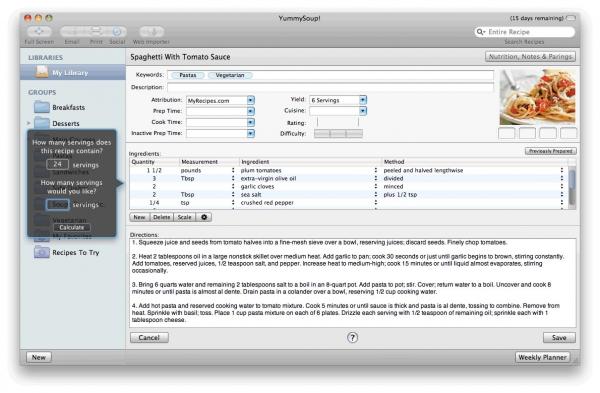This screenshot has width=600, height=393.
Task: Click the Cancel button
Action: coord(149,338)
